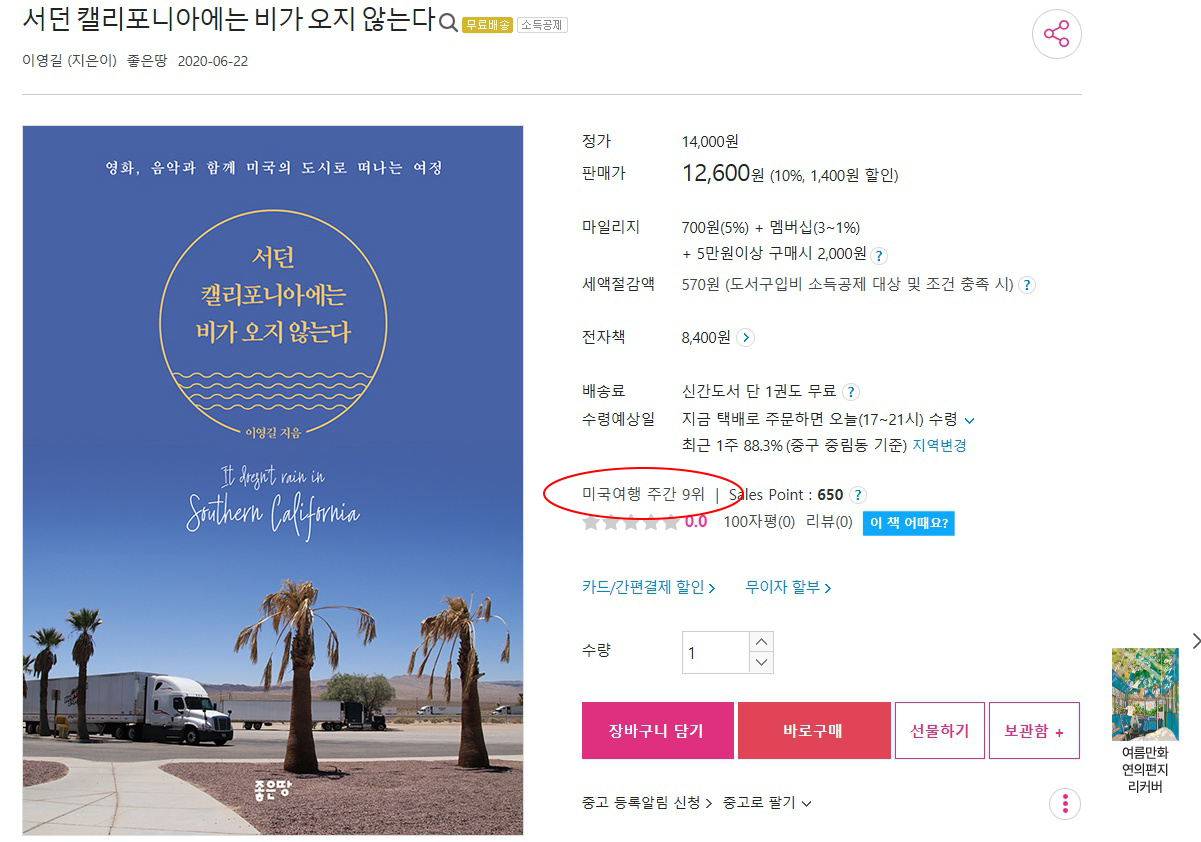This screenshot has height=842, width=1201.
Task: Open 카드/간편결제 할인 details
Action: [x=648, y=588]
